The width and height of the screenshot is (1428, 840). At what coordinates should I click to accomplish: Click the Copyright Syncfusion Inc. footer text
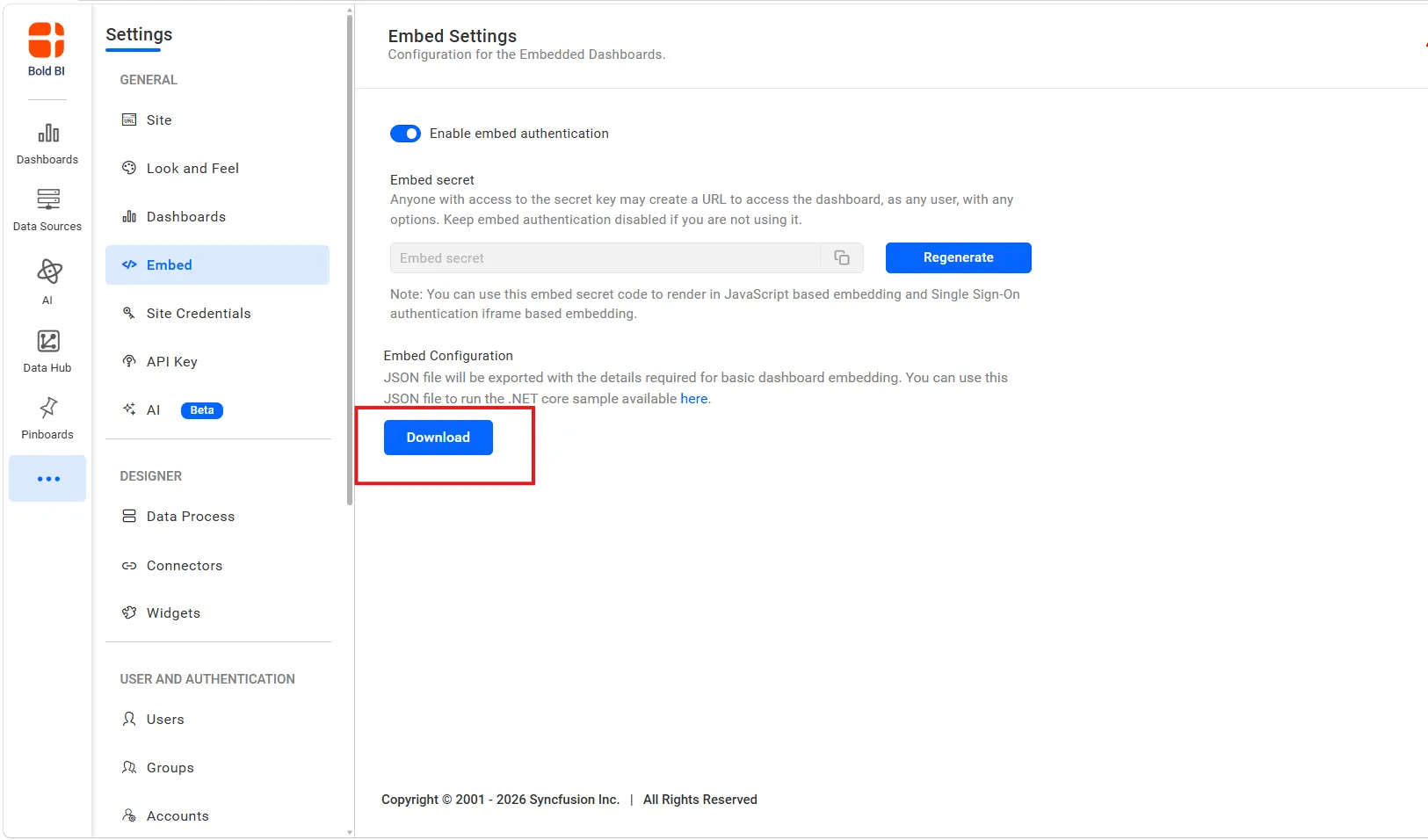point(500,800)
